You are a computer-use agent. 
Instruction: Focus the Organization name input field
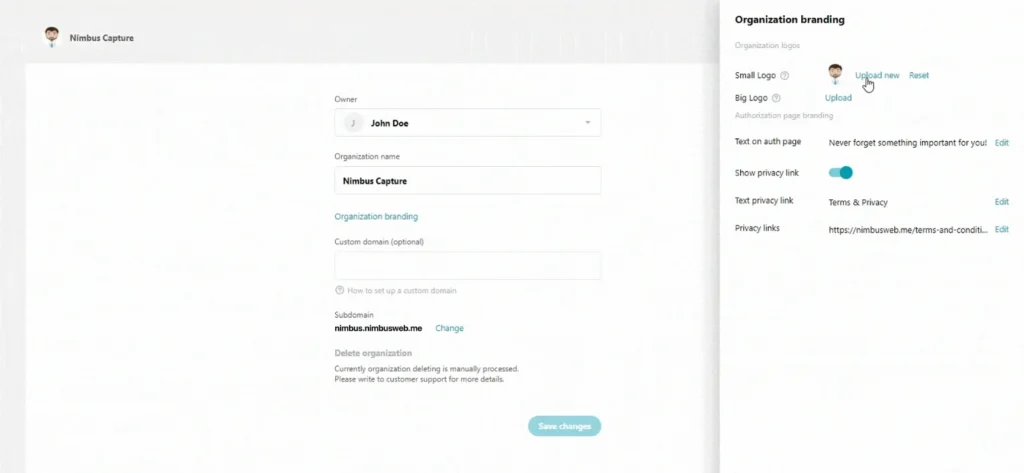pyautogui.click(x=467, y=181)
